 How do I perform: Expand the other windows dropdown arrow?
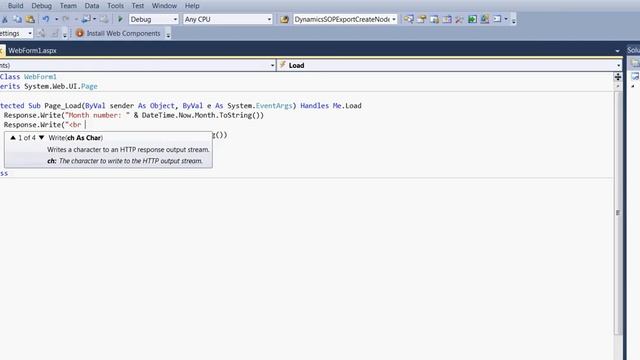tap(506, 19)
